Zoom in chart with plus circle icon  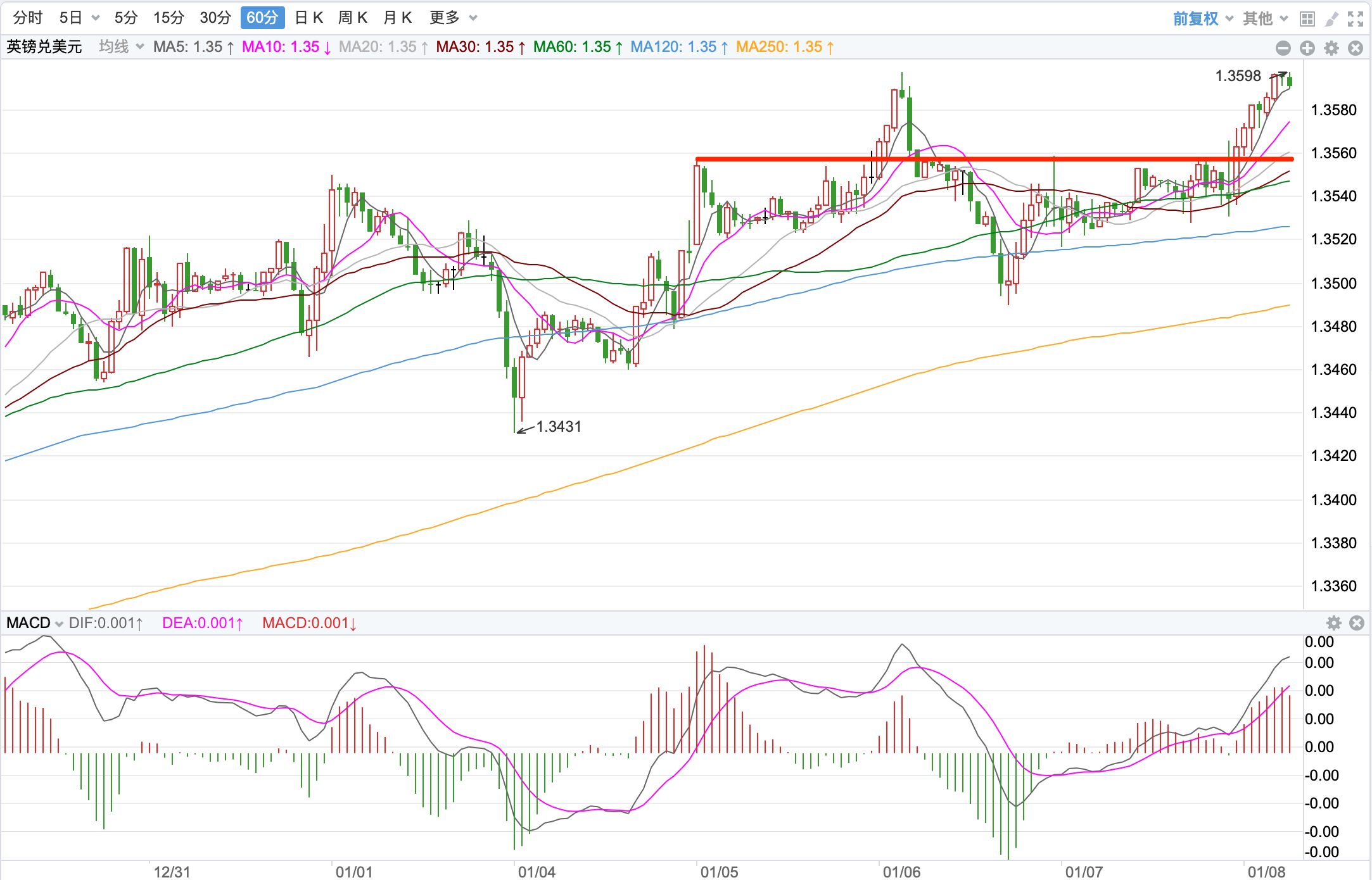pos(1307,48)
